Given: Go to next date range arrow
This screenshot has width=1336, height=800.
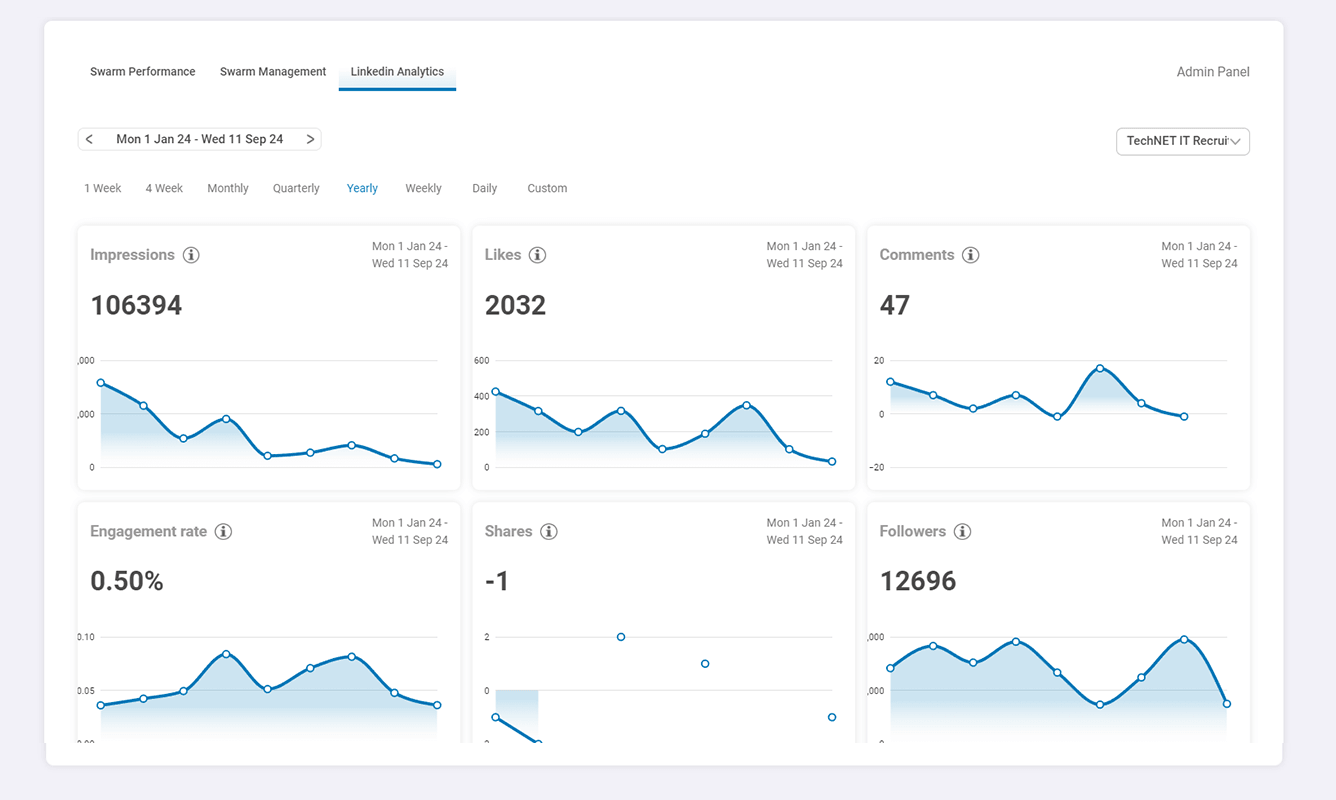Looking at the screenshot, I should pos(310,140).
